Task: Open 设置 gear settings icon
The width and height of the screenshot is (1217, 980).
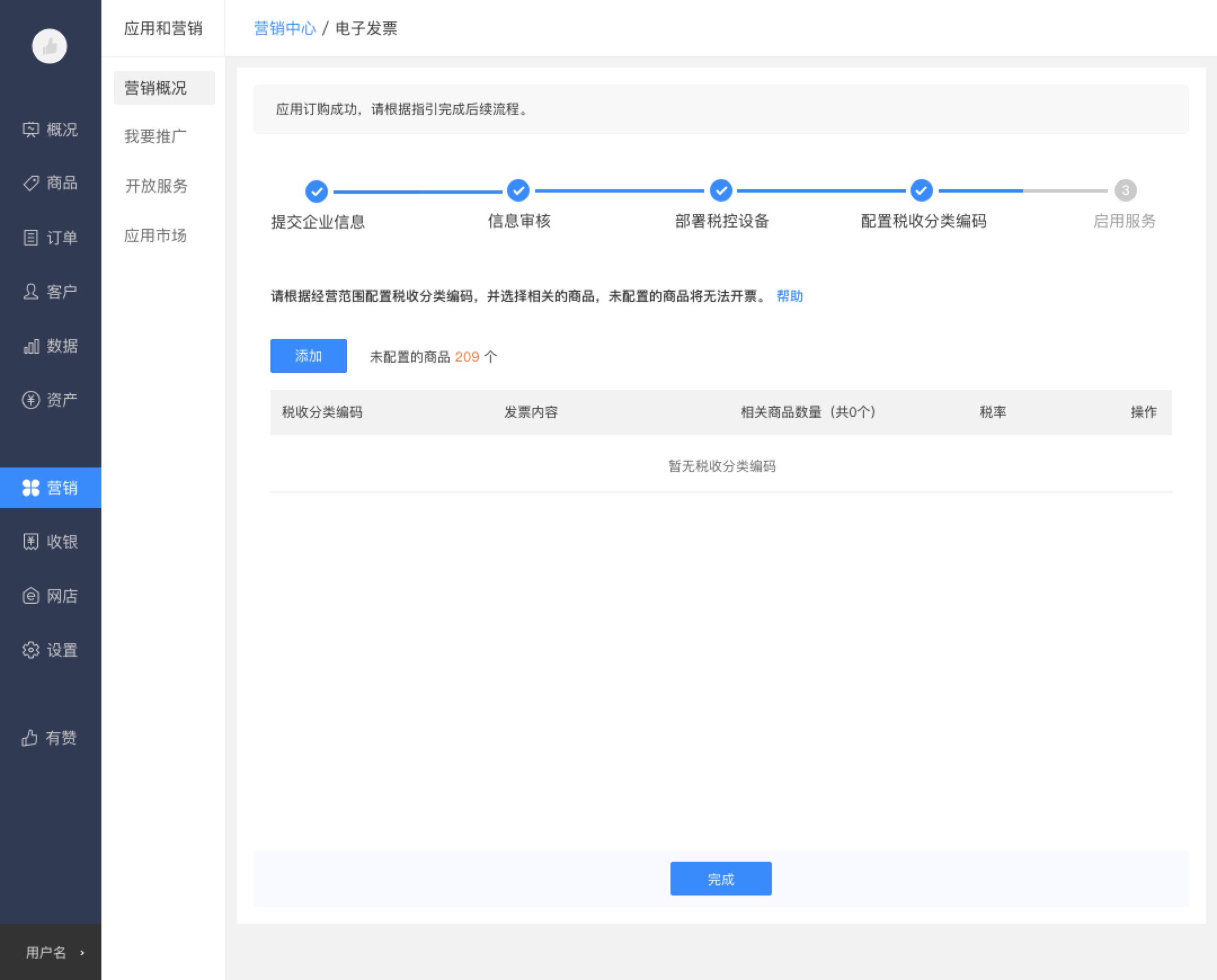Action: [30, 651]
